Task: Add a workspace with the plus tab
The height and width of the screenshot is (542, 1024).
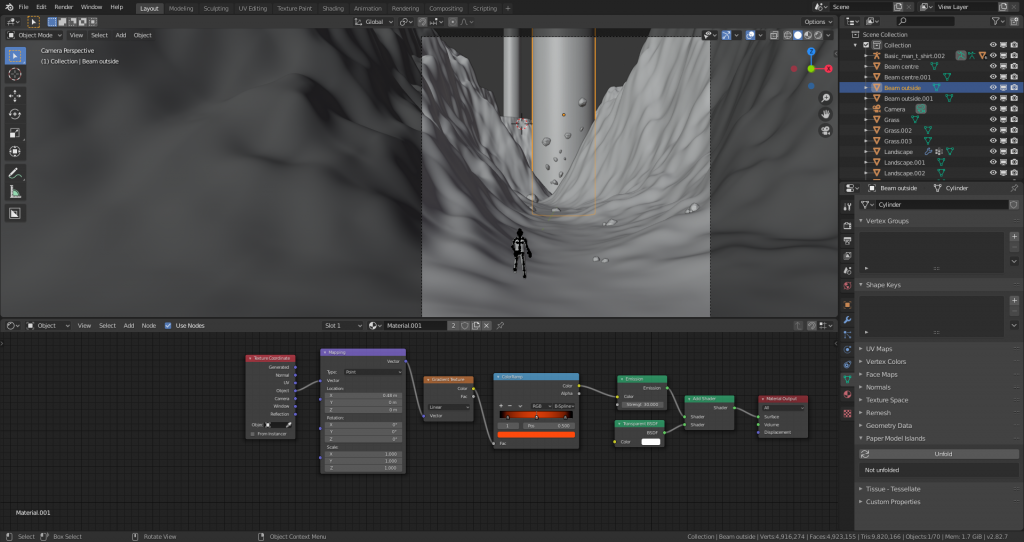Action: click(x=507, y=8)
